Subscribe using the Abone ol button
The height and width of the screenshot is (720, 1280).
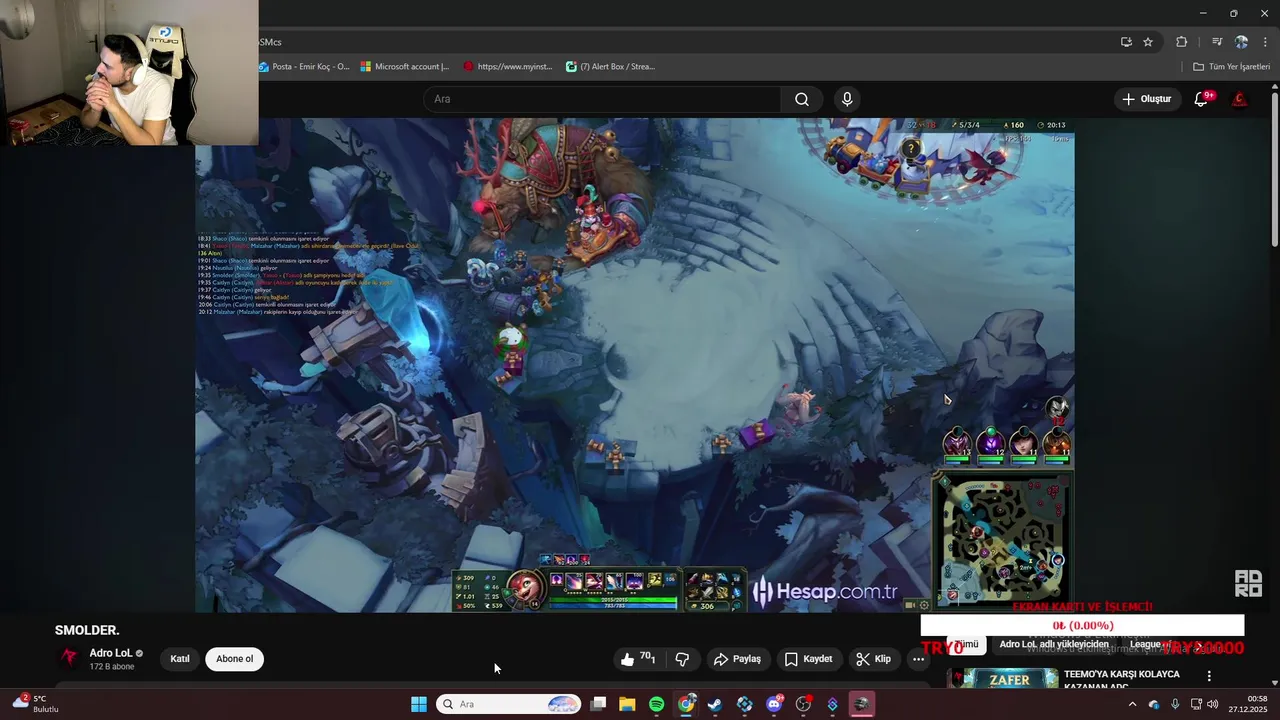click(x=235, y=659)
